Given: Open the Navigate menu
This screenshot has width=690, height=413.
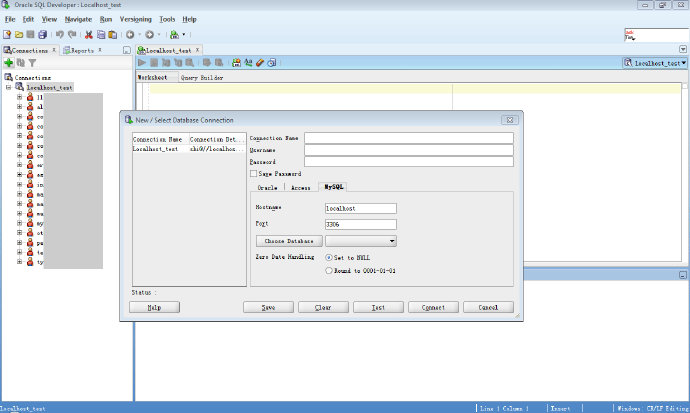Looking at the screenshot, I should pyautogui.click(x=78, y=19).
